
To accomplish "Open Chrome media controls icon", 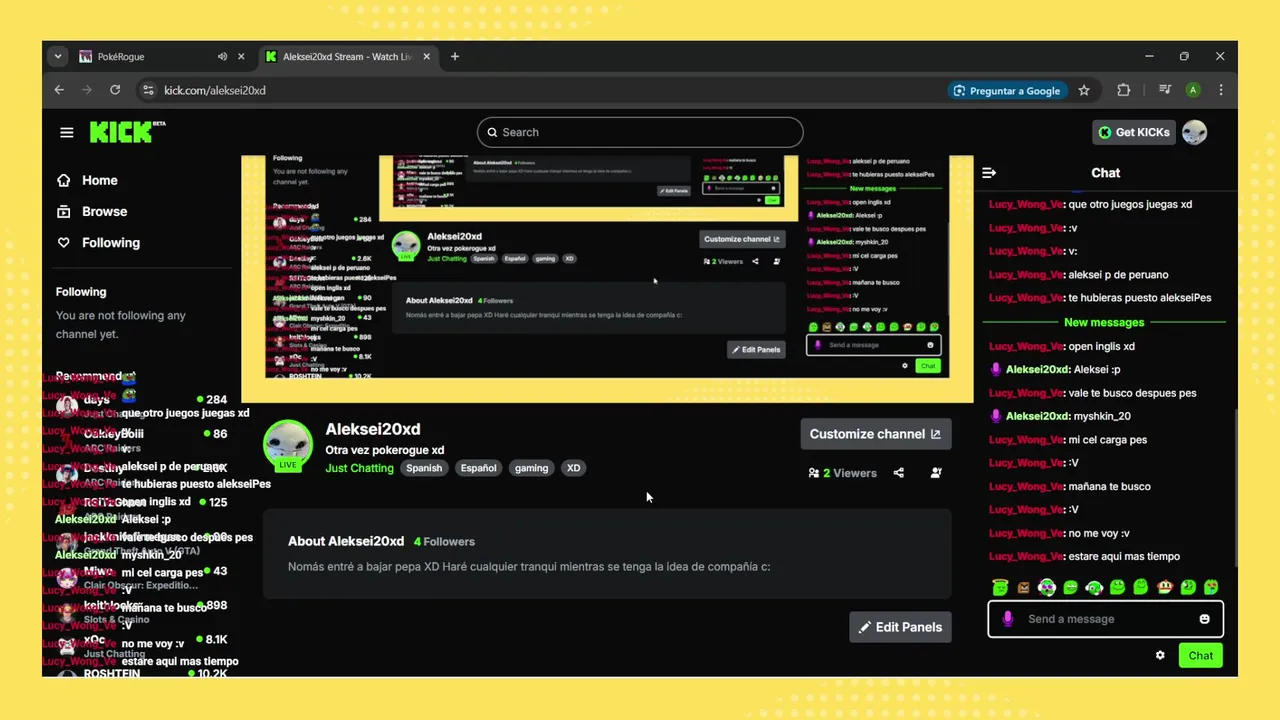I will click(1165, 90).
